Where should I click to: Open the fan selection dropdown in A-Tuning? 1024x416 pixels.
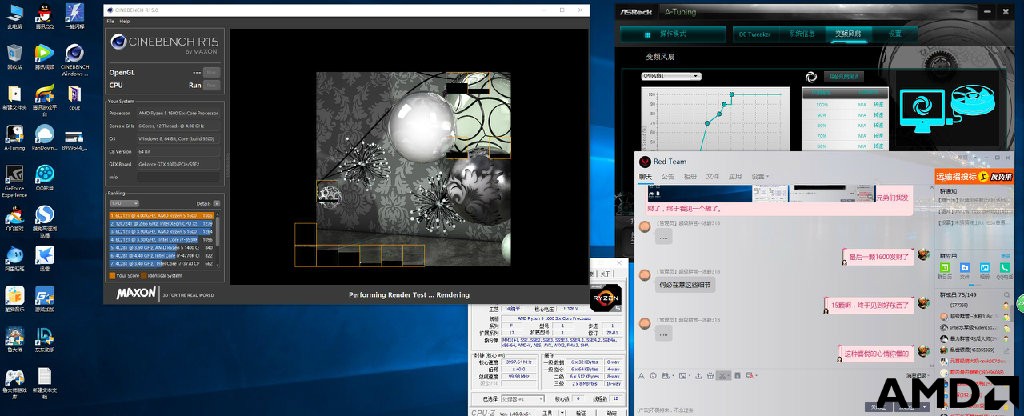tap(671, 76)
